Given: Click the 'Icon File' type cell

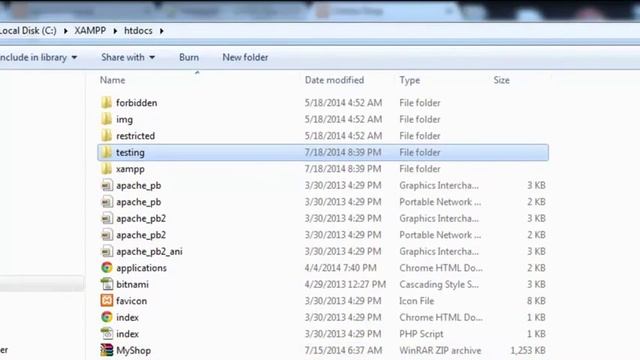Looking at the screenshot, I should coord(416,301).
